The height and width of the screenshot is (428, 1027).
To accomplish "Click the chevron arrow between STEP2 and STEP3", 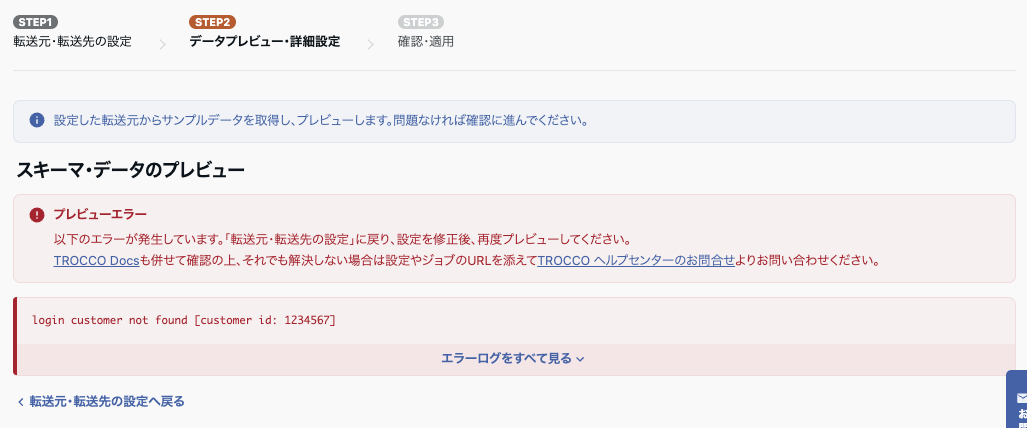I will click(371, 45).
